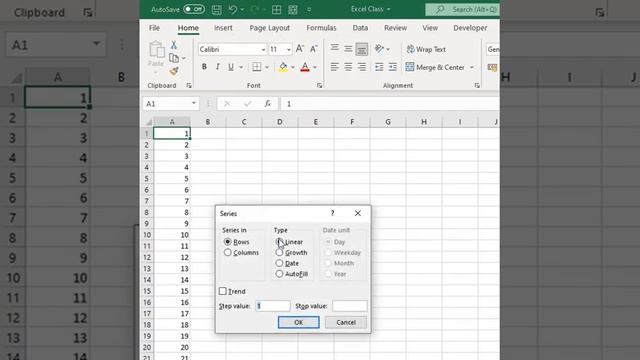Image resolution: width=640 pixels, height=360 pixels.
Task: Open the Borders dropdown arrow
Action: pos(267,67)
